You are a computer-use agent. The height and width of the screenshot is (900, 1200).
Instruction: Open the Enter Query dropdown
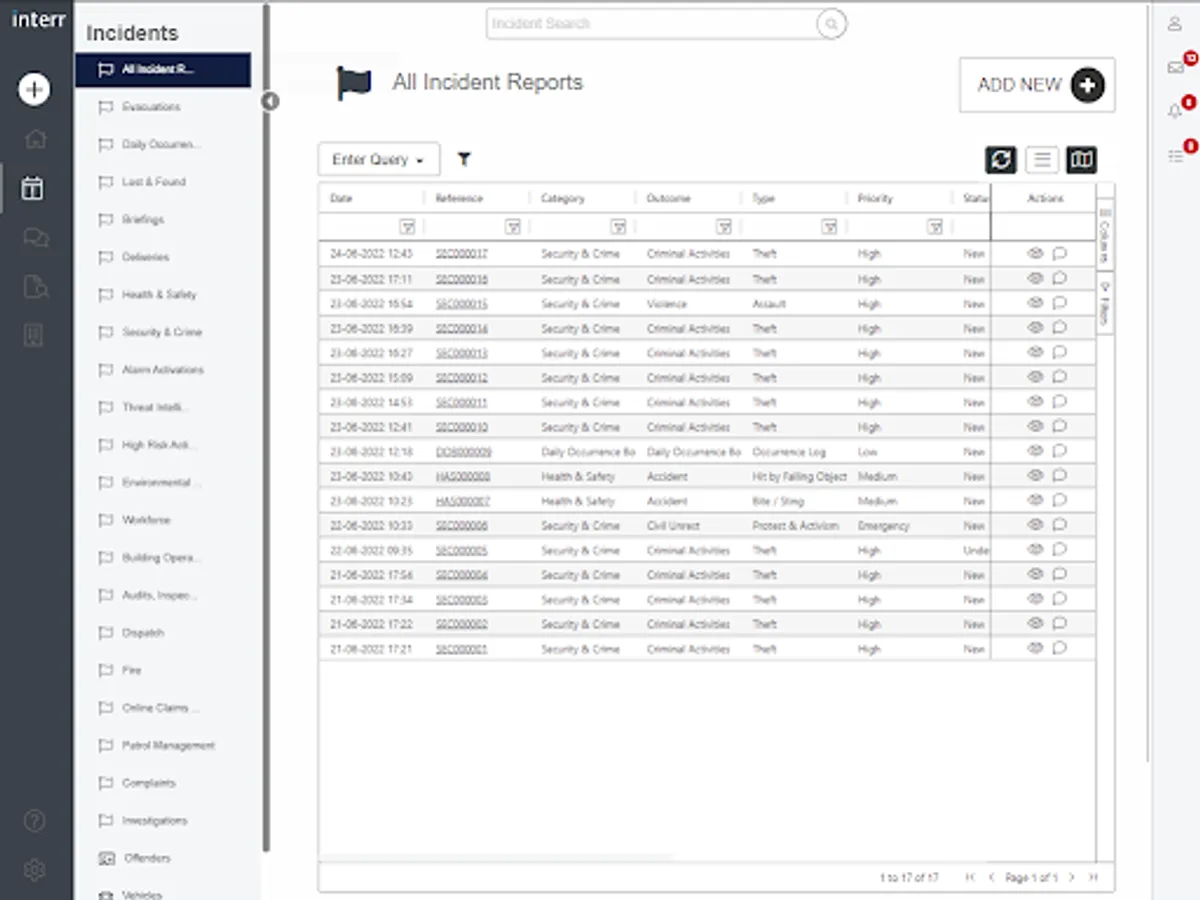(379, 159)
